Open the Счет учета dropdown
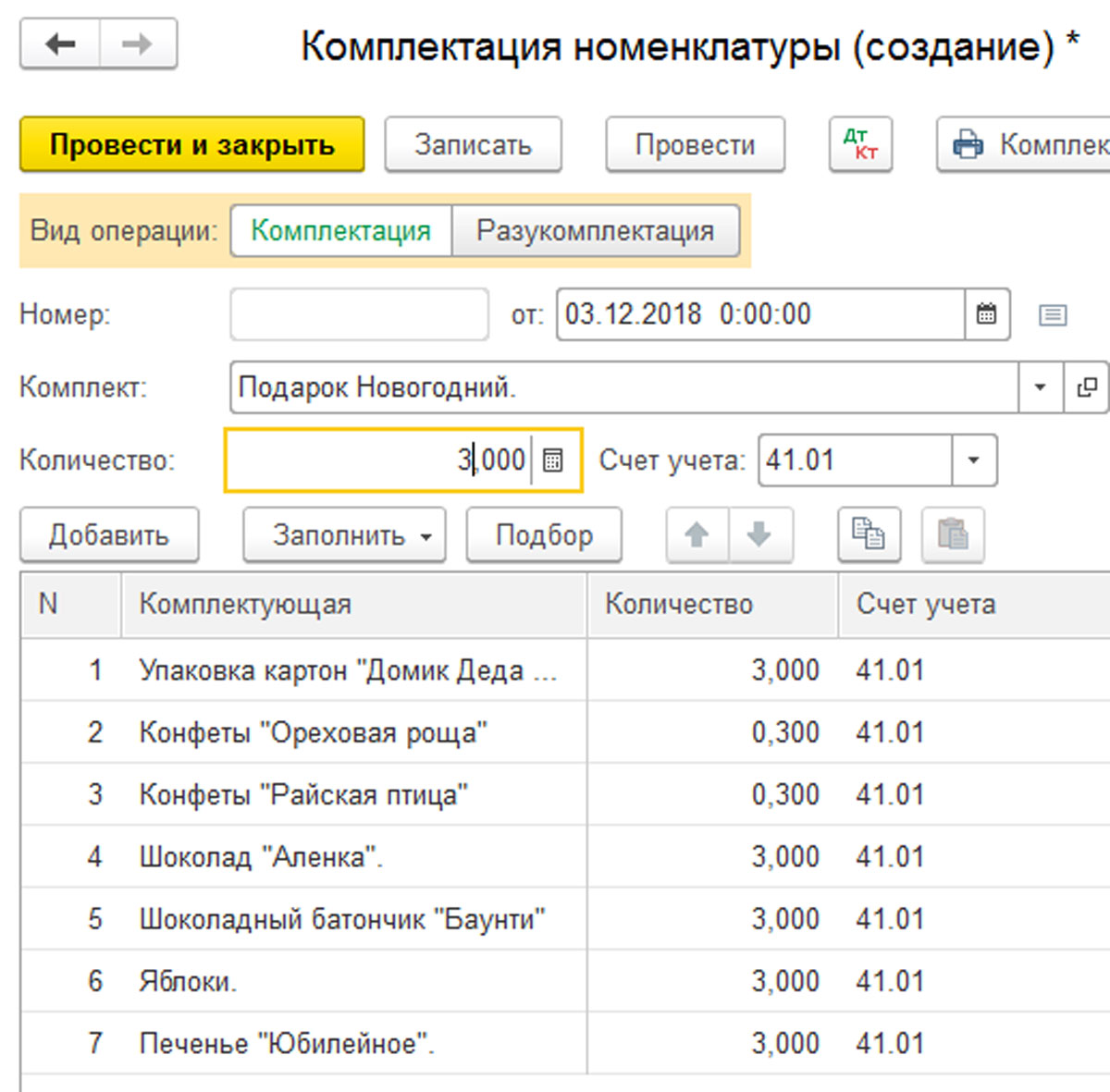 coord(973,460)
